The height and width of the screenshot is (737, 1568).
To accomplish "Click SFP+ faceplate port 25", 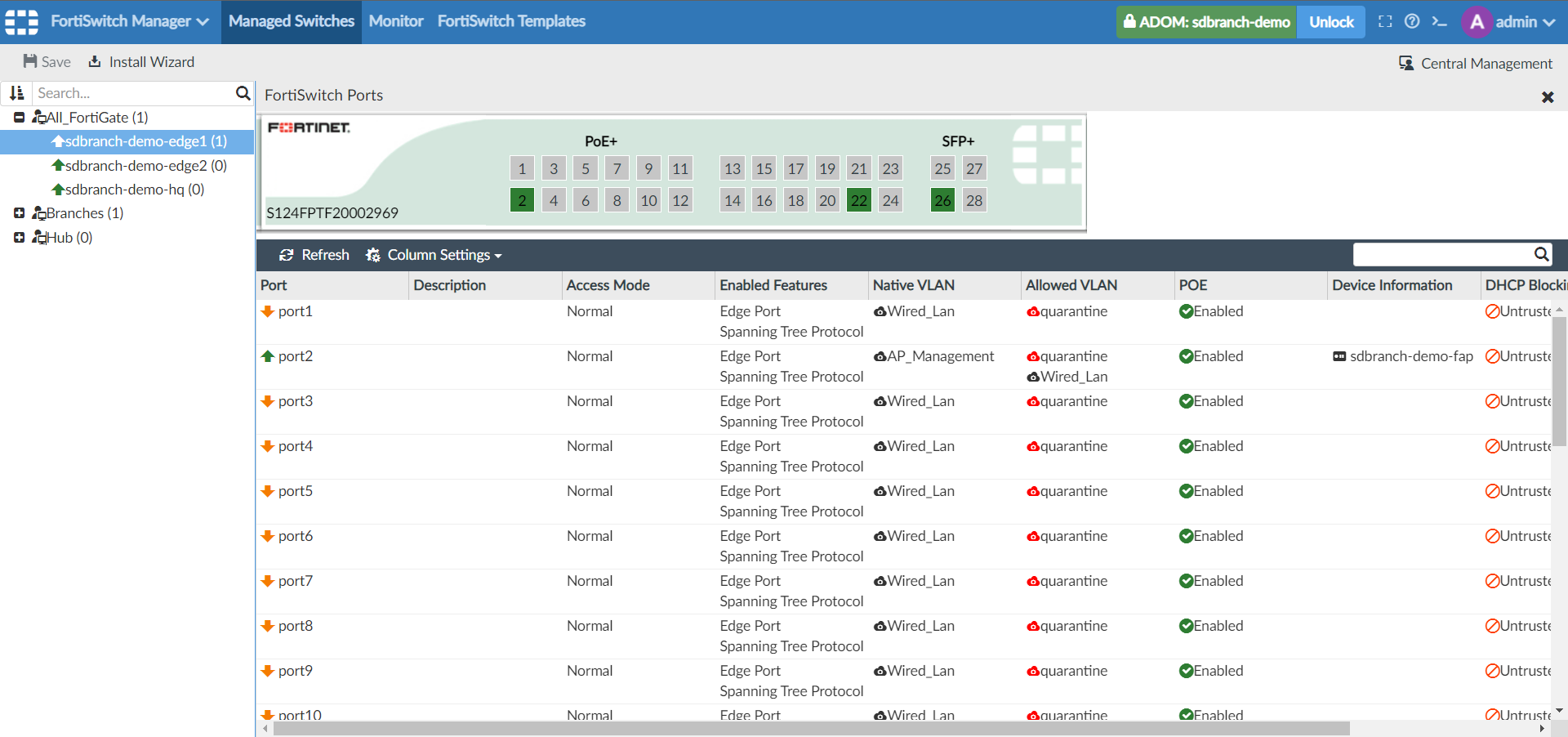I will 942,168.
